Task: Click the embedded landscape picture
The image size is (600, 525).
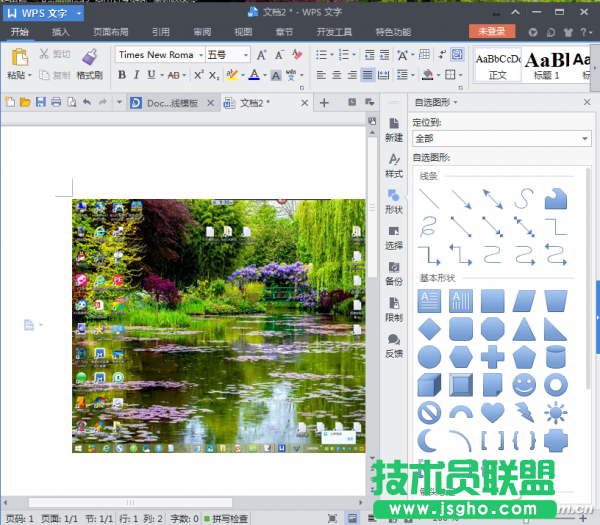Action: (219, 325)
